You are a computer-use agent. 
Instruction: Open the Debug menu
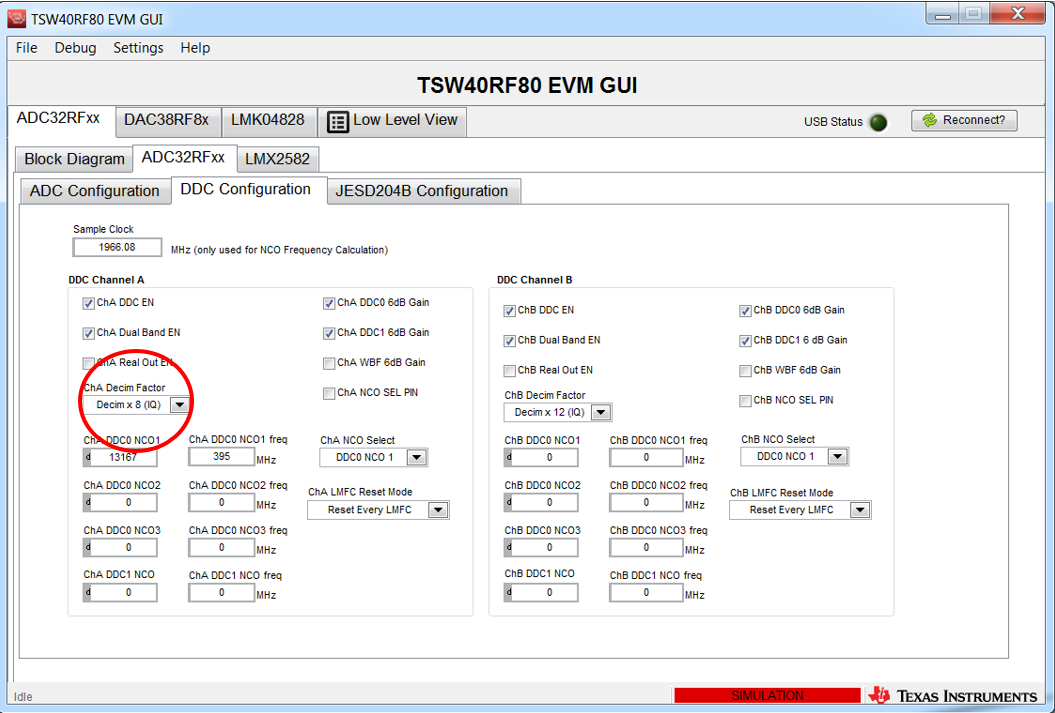75,48
